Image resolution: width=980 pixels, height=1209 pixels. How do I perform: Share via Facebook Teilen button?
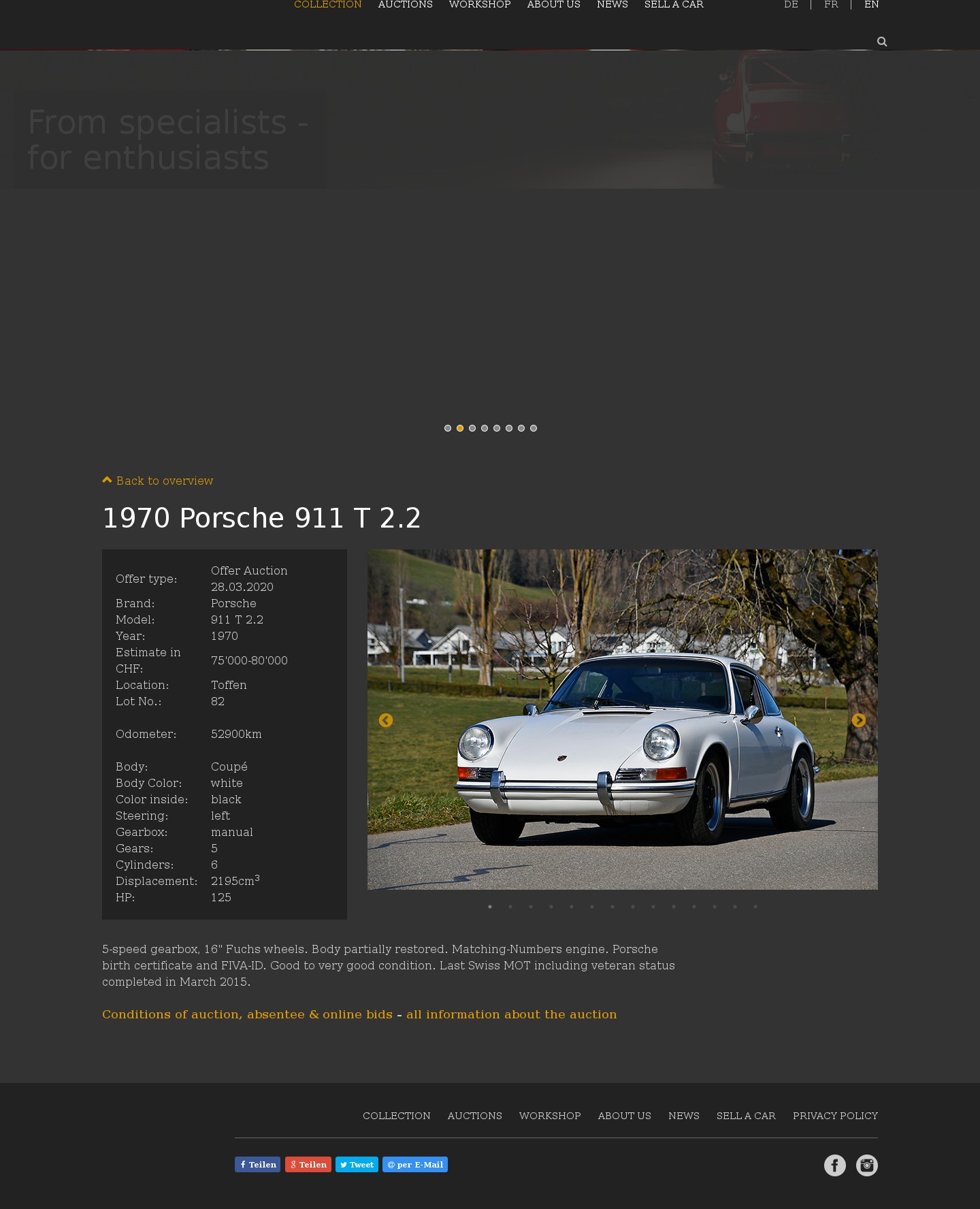257,1165
